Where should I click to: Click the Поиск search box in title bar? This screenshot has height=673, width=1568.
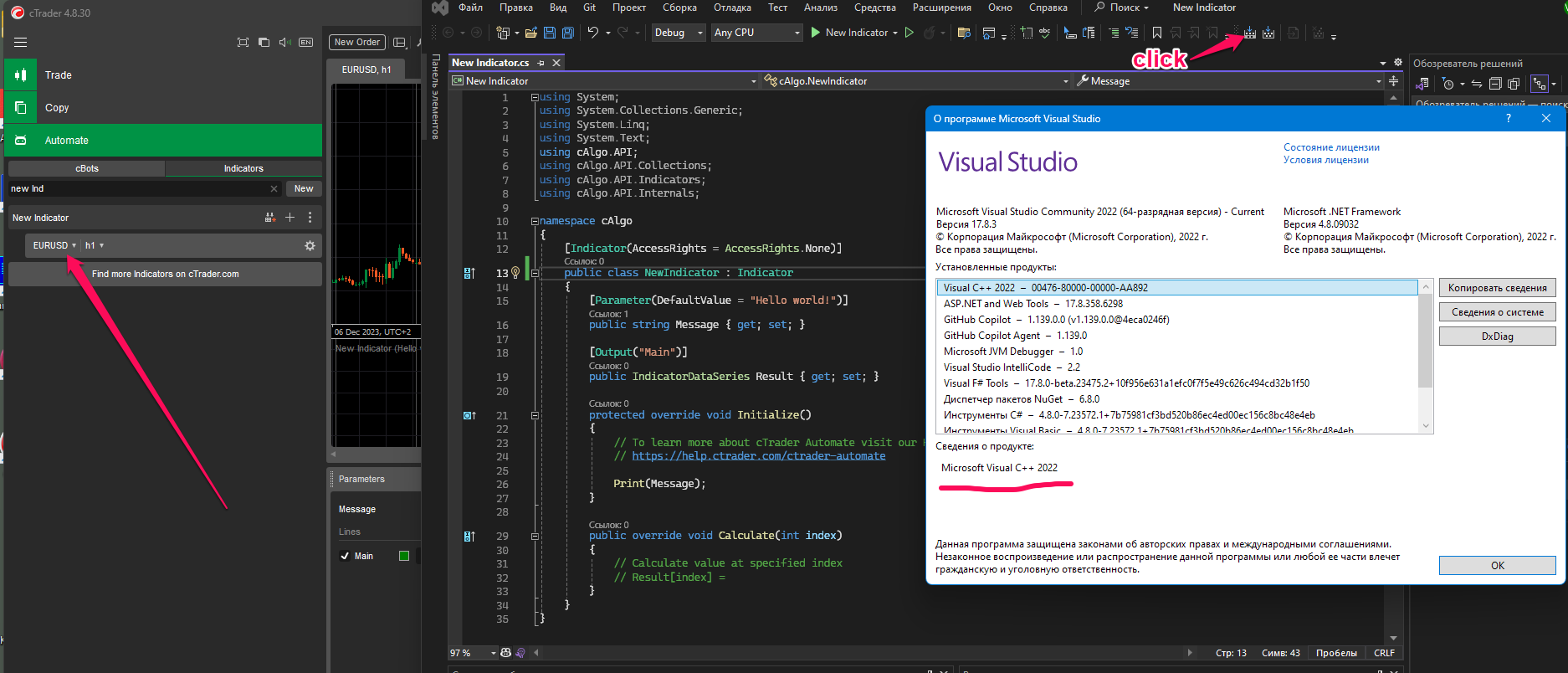click(1122, 8)
